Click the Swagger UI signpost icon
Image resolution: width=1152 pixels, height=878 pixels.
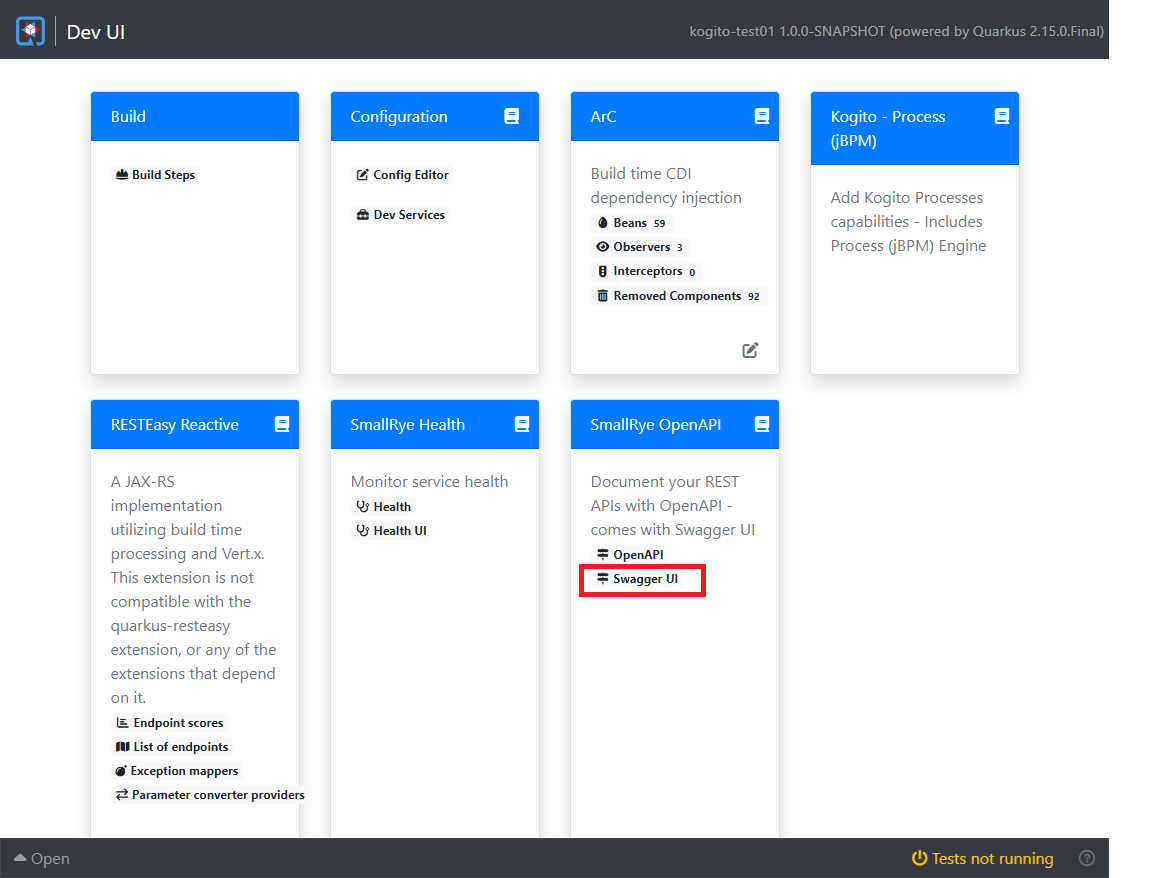pos(602,578)
